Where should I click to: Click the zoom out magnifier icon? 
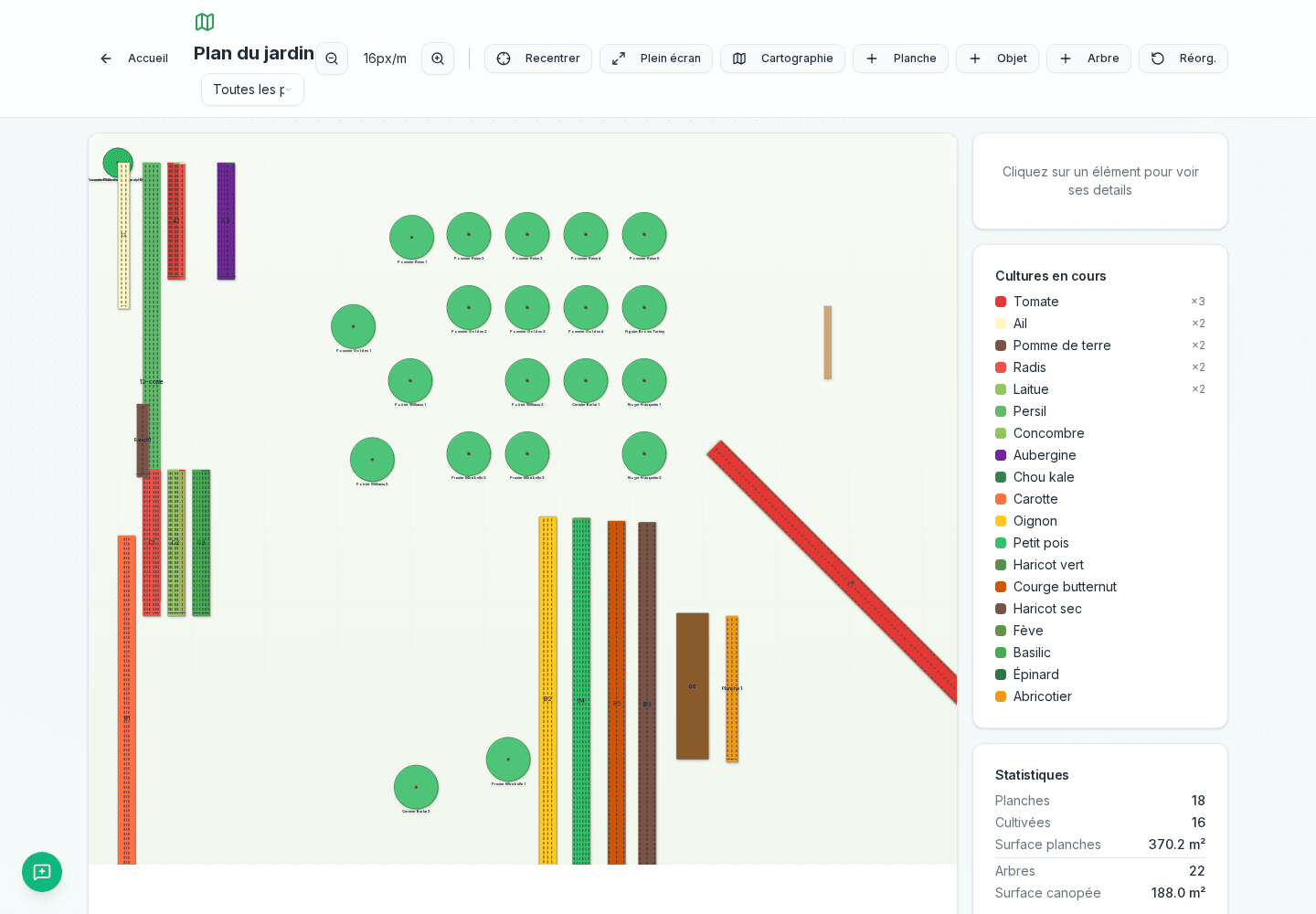click(332, 58)
